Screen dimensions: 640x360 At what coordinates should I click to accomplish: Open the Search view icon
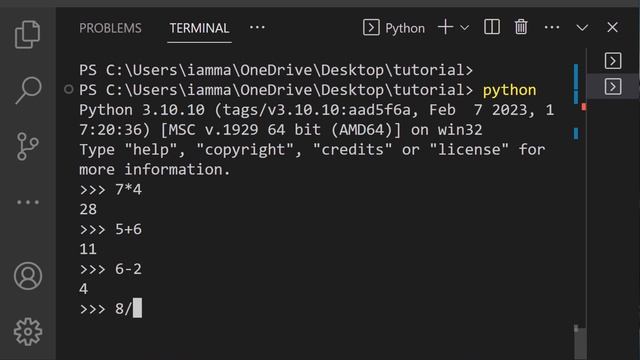[x=28, y=90]
